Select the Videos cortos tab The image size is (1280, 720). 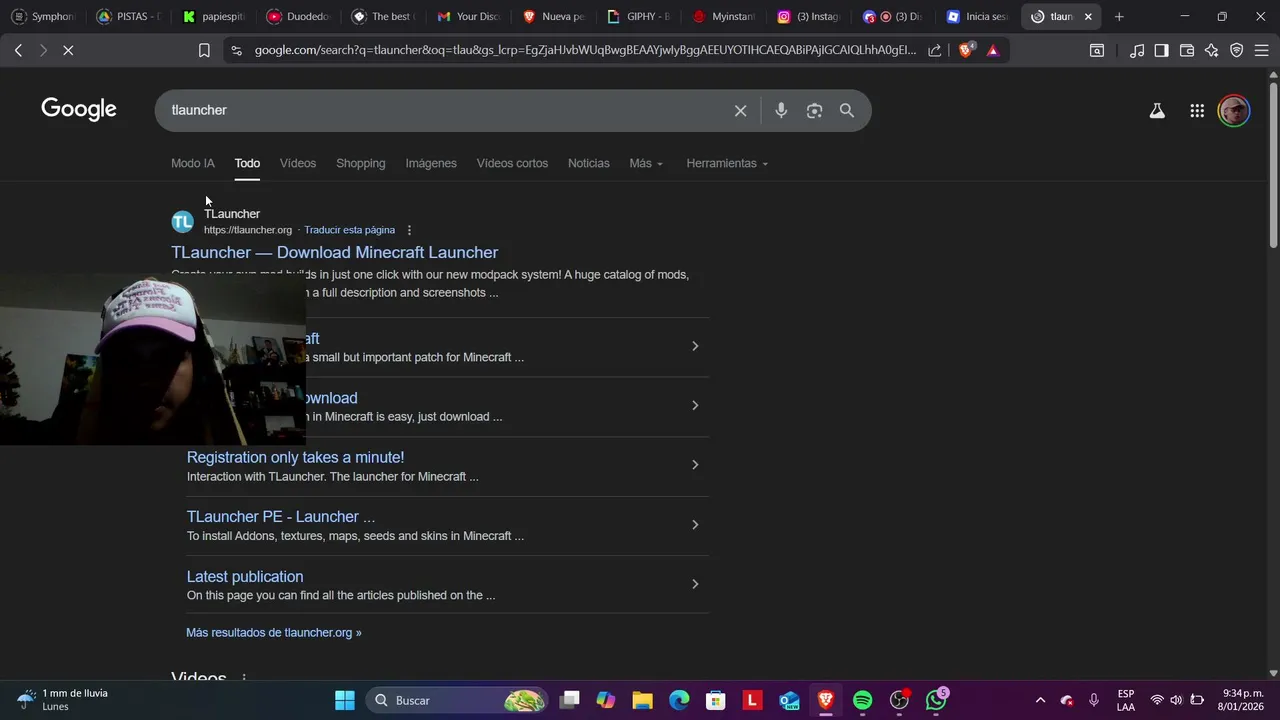(512, 163)
